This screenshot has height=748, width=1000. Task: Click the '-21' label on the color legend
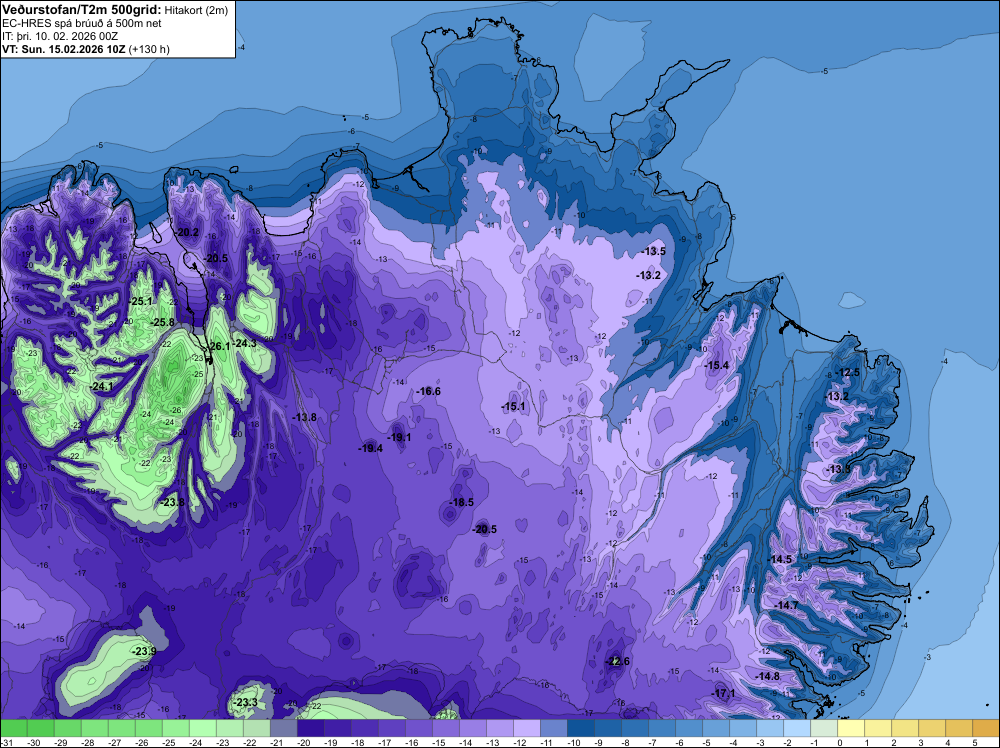pyautogui.click(x=276, y=743)
